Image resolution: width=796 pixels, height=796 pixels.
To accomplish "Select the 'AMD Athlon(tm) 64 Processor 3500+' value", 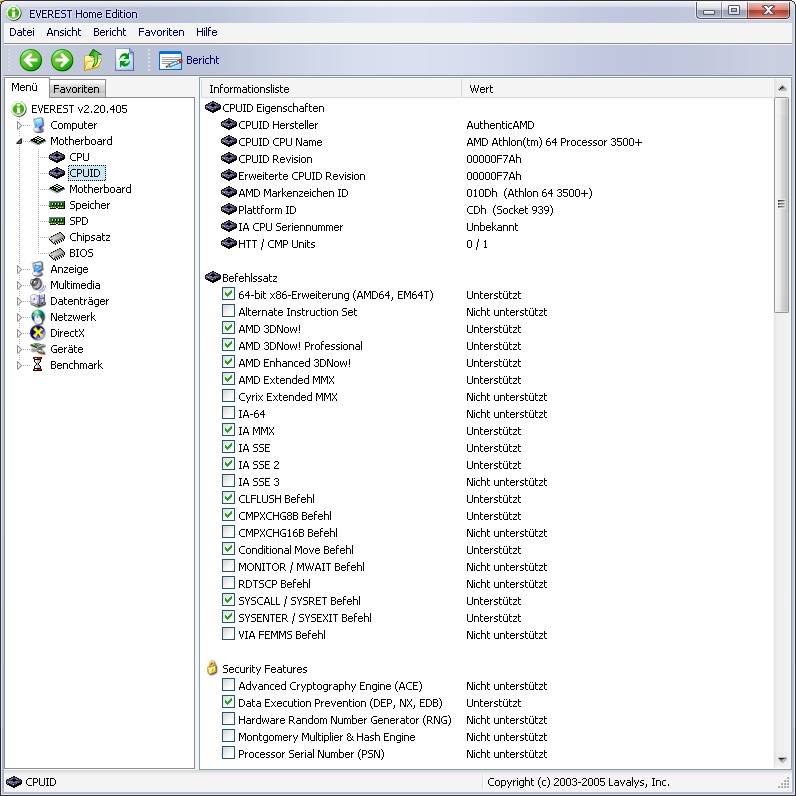I will click(x=554, y=142).
